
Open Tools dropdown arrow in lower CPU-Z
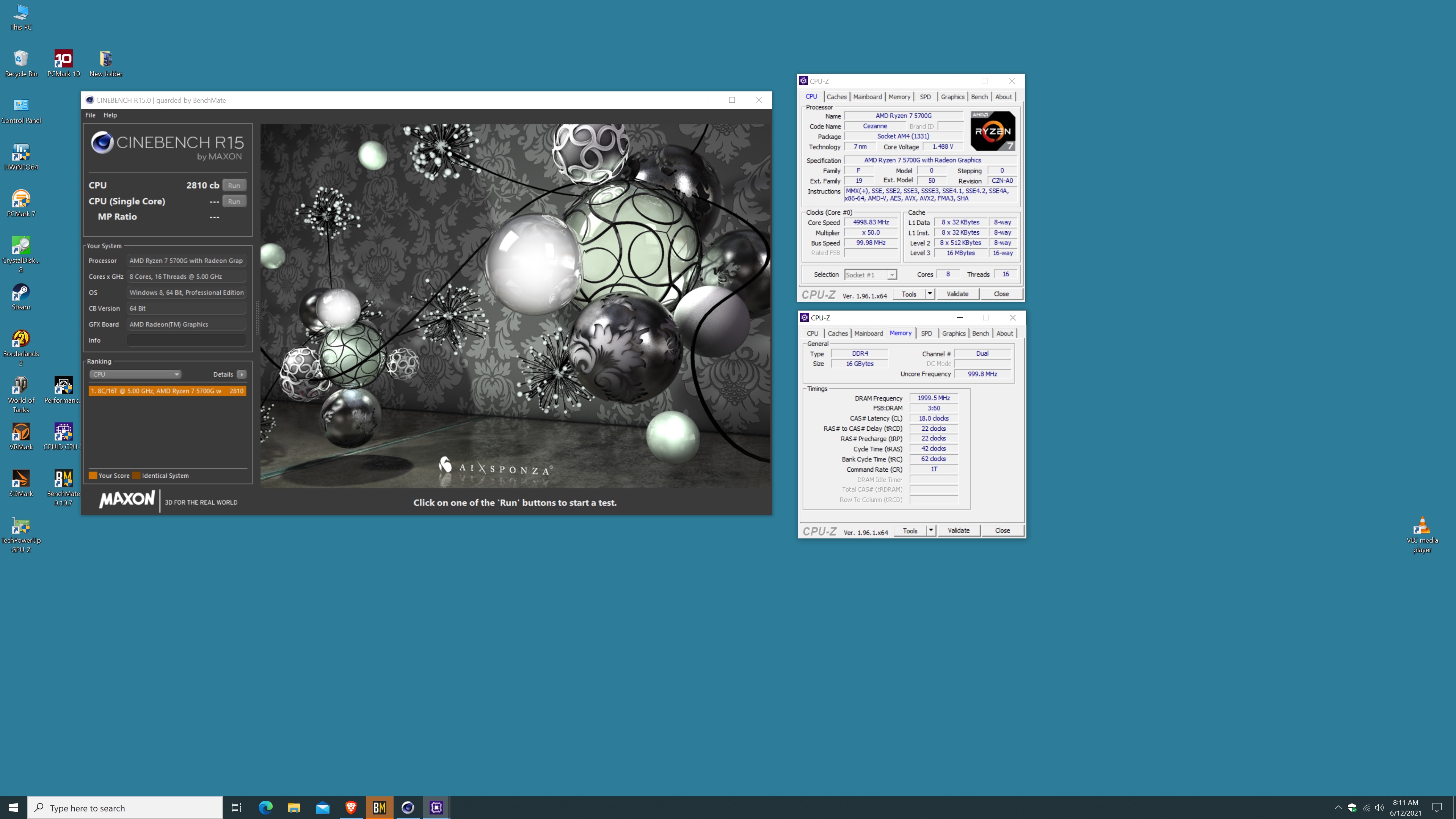click(x=930, y=530)
